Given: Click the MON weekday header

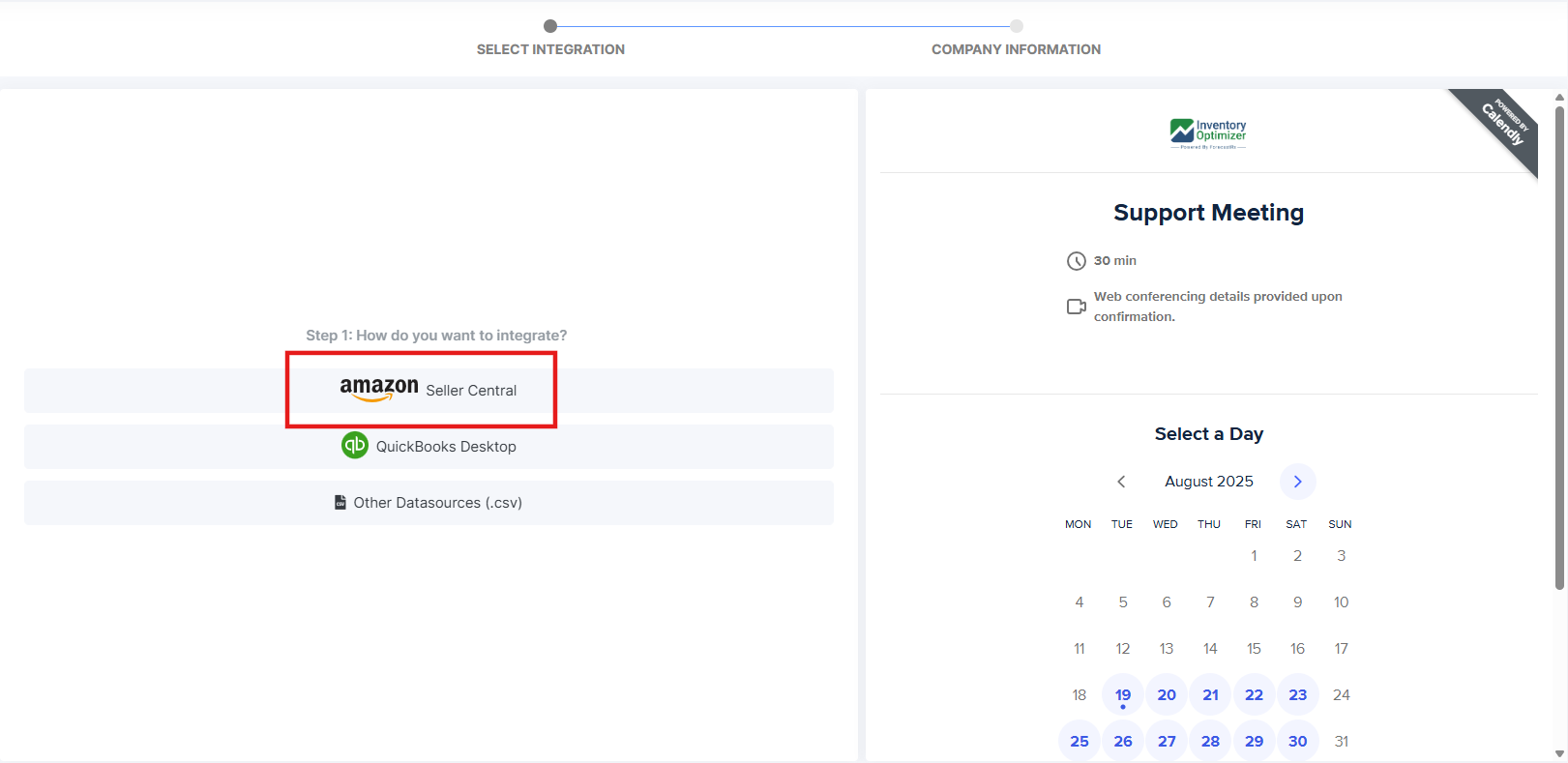Looking at the screenshot, I should click(1079, 524).
